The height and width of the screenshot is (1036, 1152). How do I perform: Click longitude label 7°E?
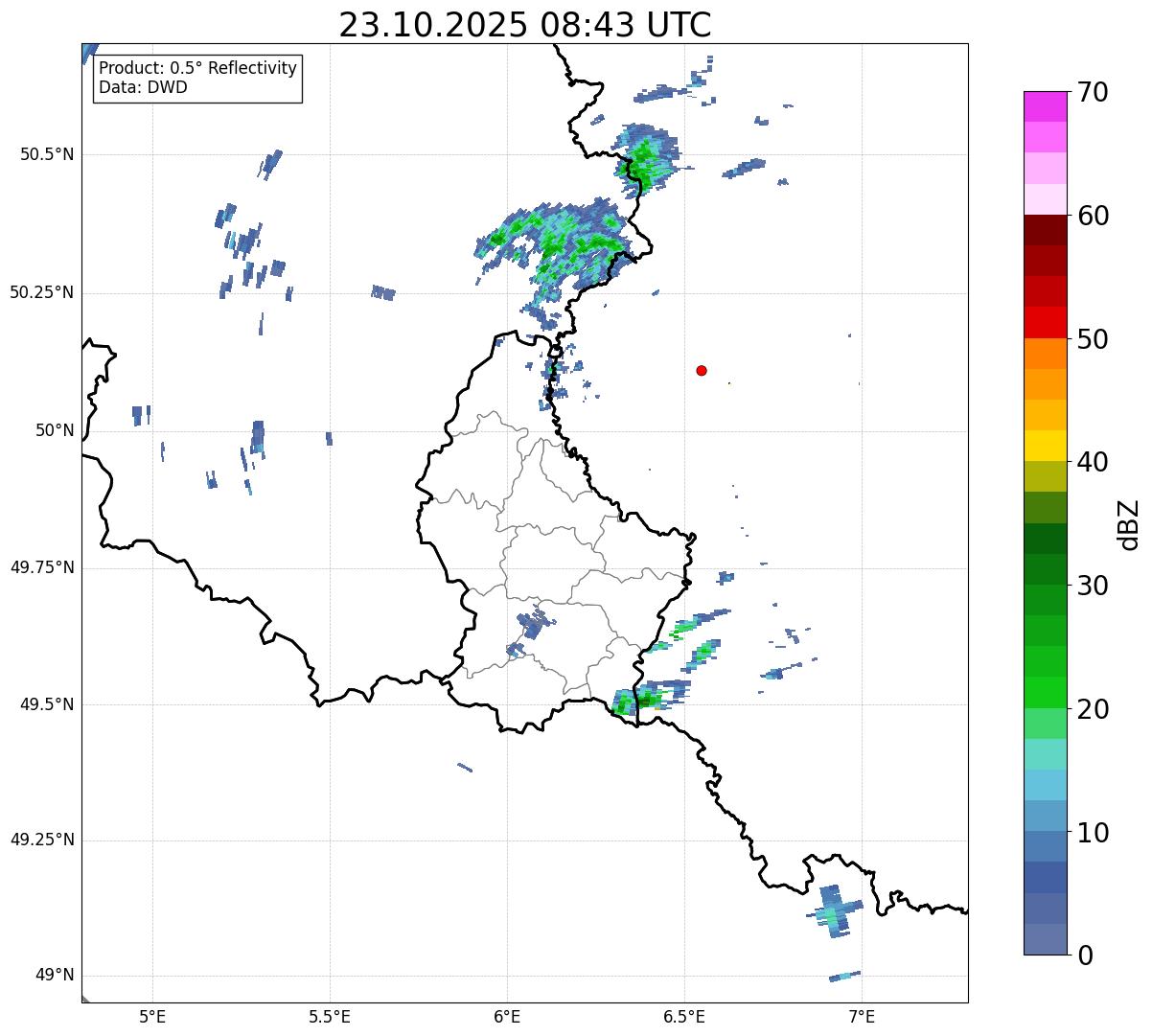click(x=862, y=1017)
